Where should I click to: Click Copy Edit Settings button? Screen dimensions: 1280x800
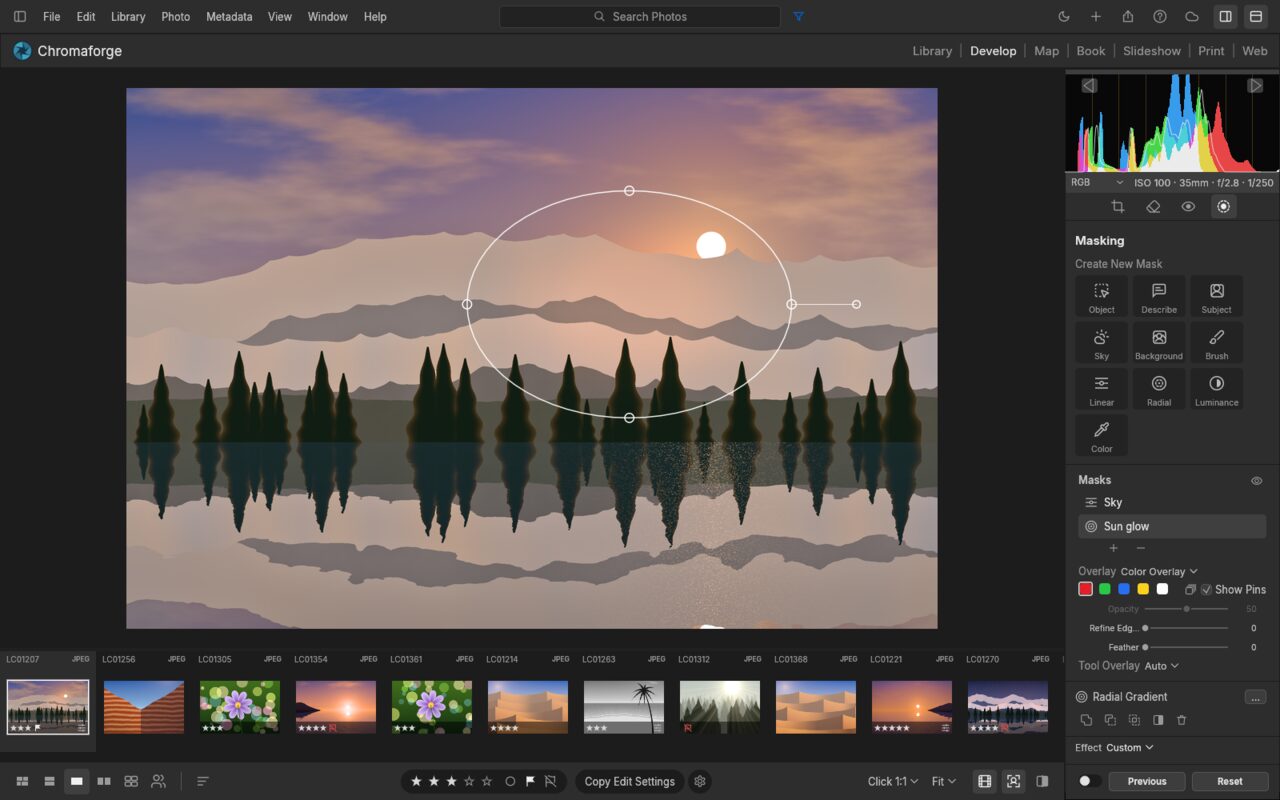(x=630, y=781)
